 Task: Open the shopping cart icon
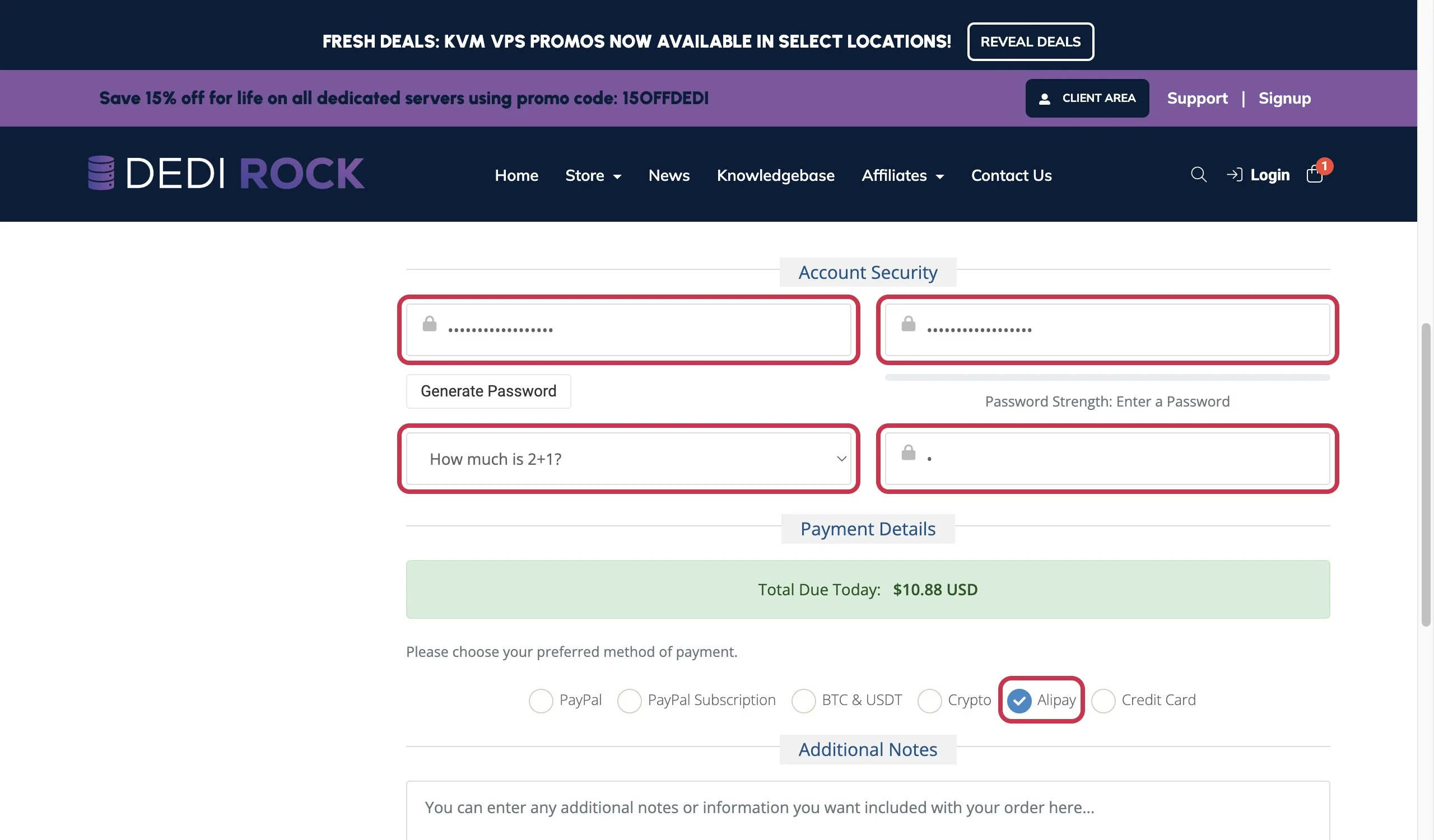click(x=1315, y=174)
